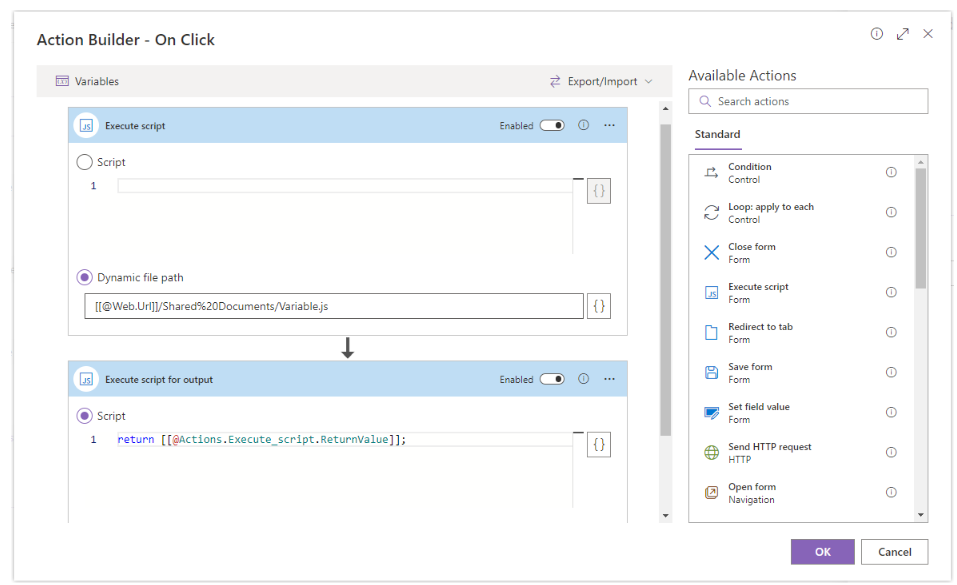Open the Variables panel icon
Screen dimensions: 957x585
(62, 81)
